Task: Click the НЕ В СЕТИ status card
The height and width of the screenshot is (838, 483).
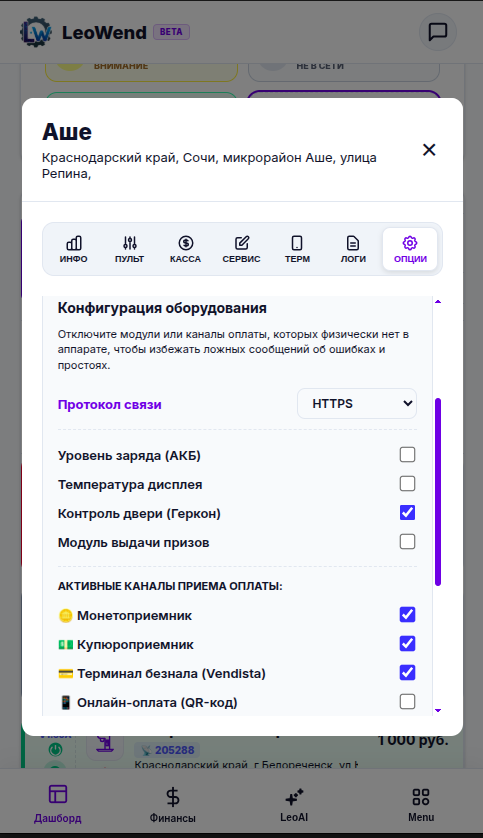Action: click(x=344, y=71)
